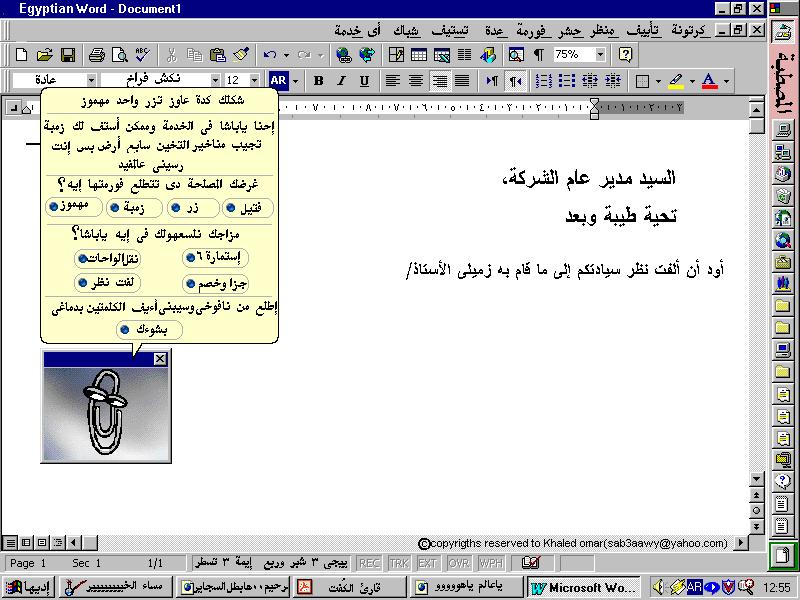
Task: Click the vertical scrollbar down arrow
Action: click(x=757, y=479)
